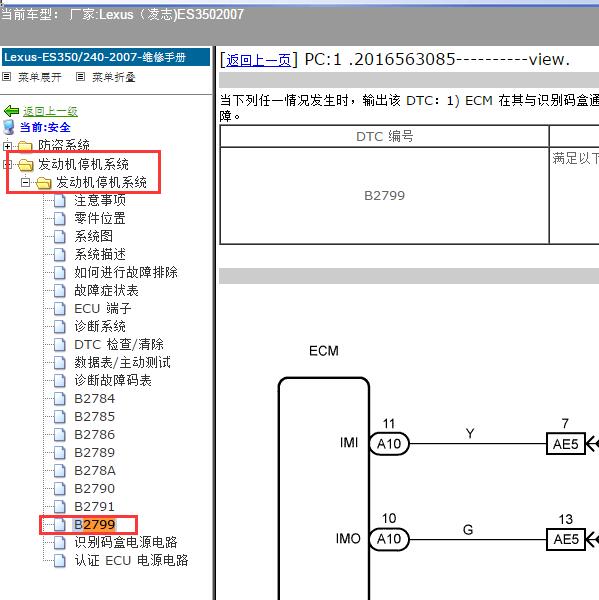Open the 诊断系统 page
The image size is (599, 600).
click(100, 326)
